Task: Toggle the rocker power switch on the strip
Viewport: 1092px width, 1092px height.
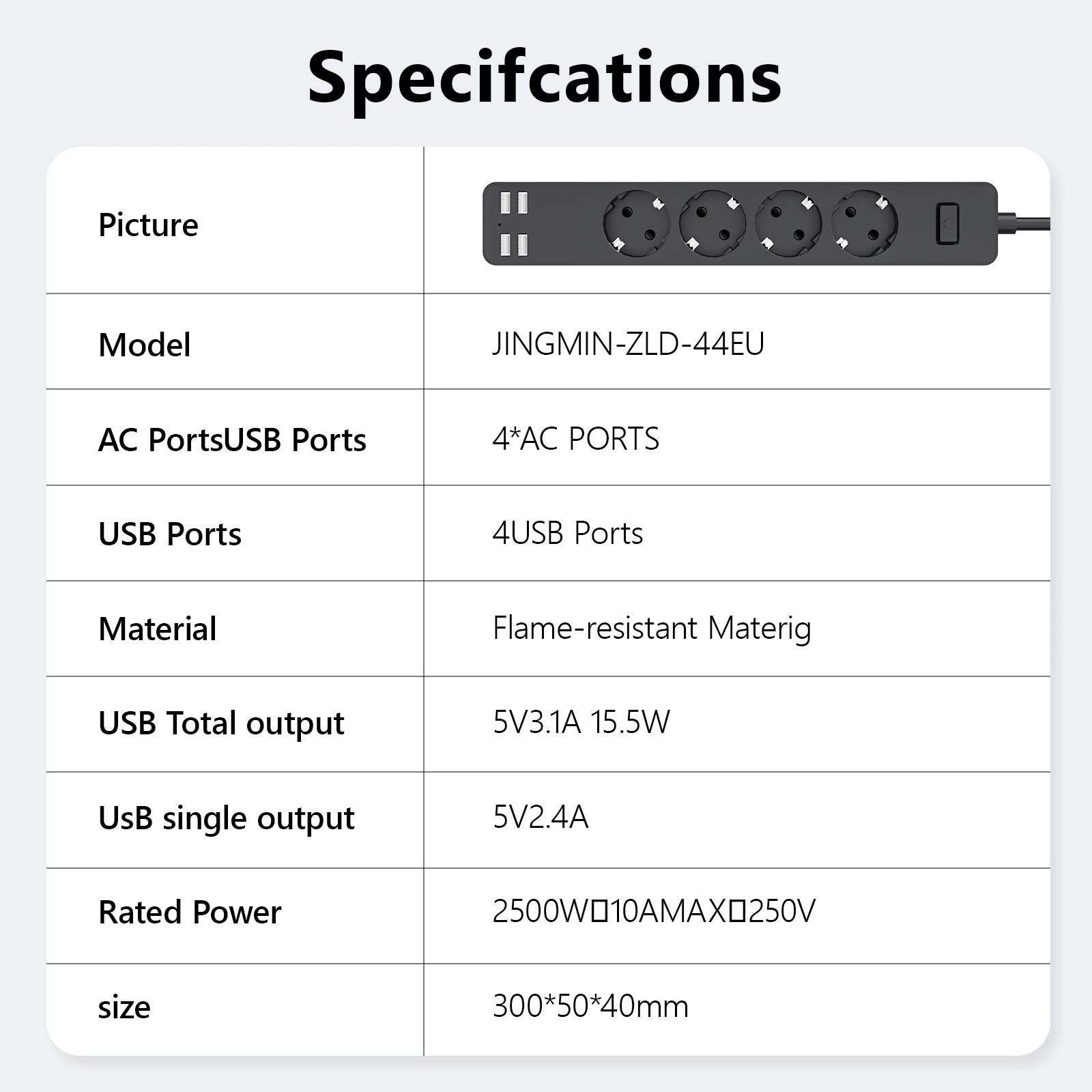Action: tap(947, 223)
